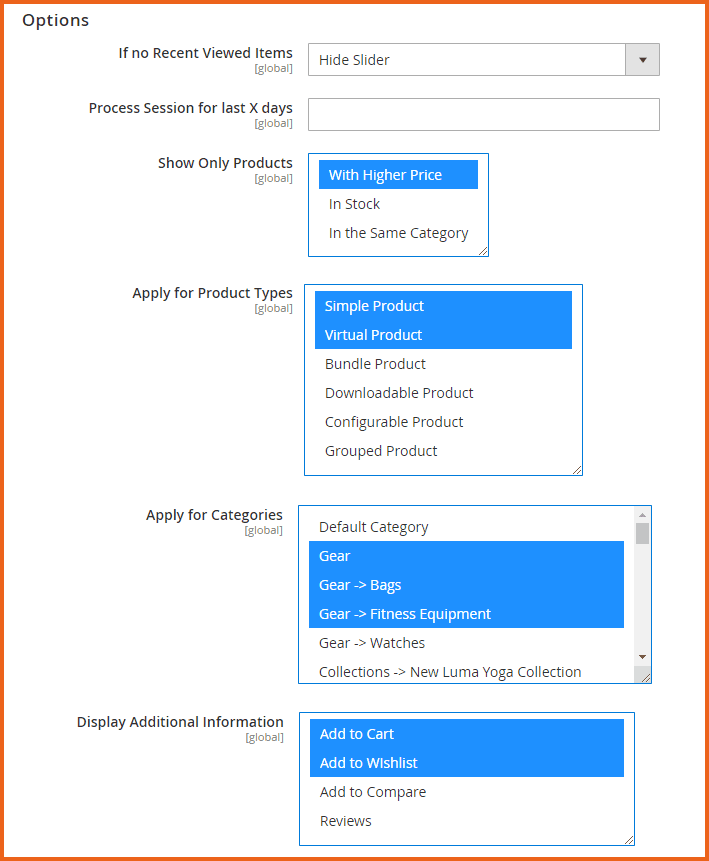The width and height of the screenshot is (709, 861).
Task: Pick Collections -> New Luma Yoga Collection
Action: [x=450, y=672]
